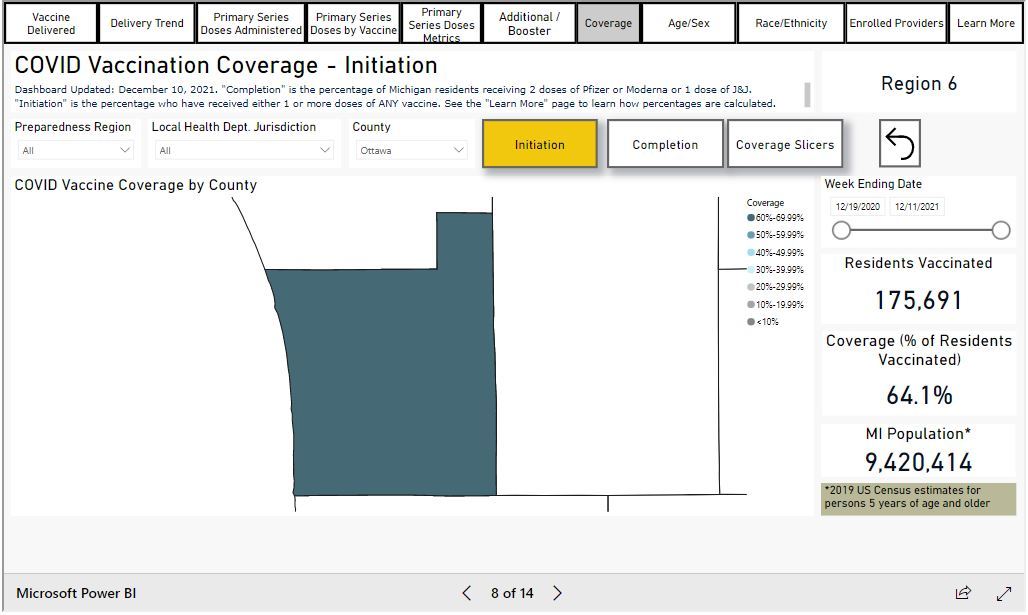
Task: Click the share icon in footer
Action: (963, 593)
